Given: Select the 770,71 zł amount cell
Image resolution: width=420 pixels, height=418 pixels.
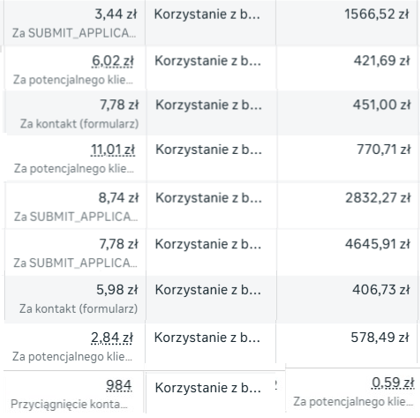Looking at the screenshot, I should (384, 150).
